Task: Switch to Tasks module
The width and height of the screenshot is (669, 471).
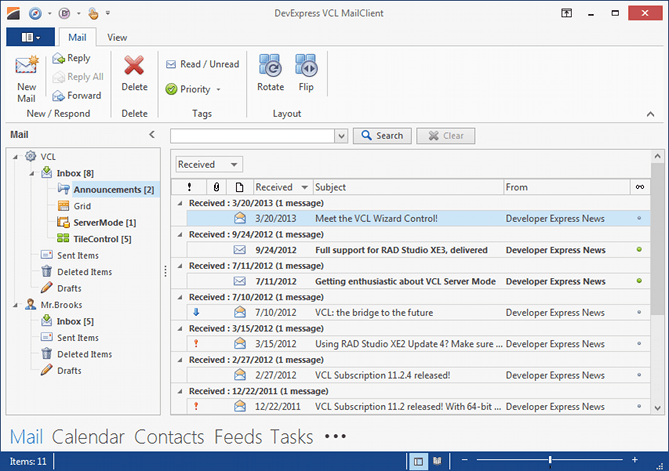Action: click(292, 437)
